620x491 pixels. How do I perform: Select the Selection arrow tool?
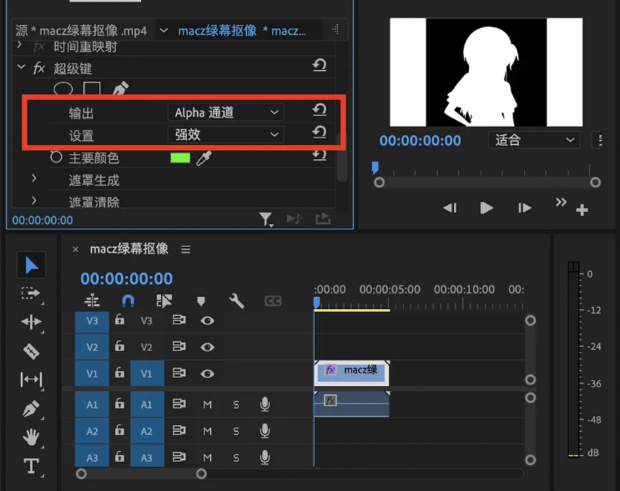pos(31,265)
